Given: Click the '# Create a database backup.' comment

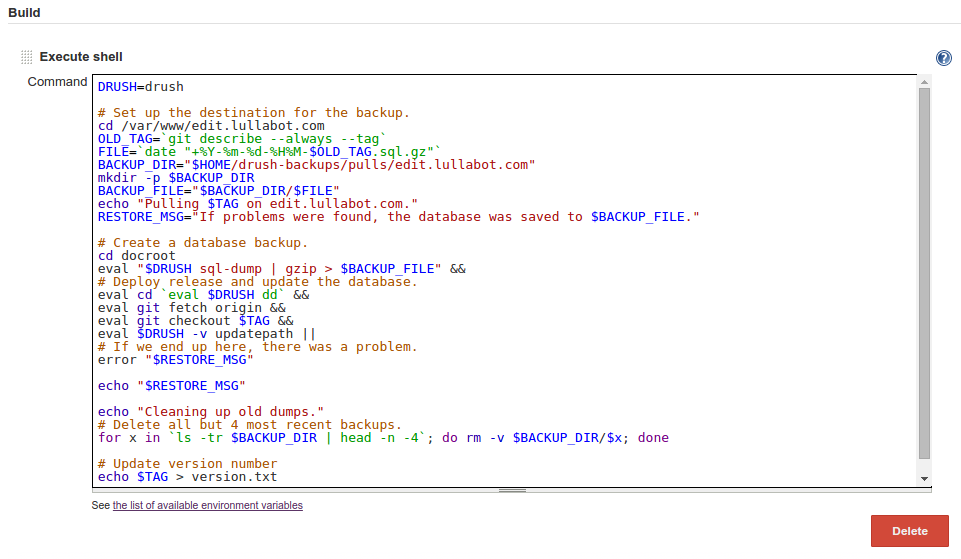Looking at the screenshot, I should (x=202, y=243).
